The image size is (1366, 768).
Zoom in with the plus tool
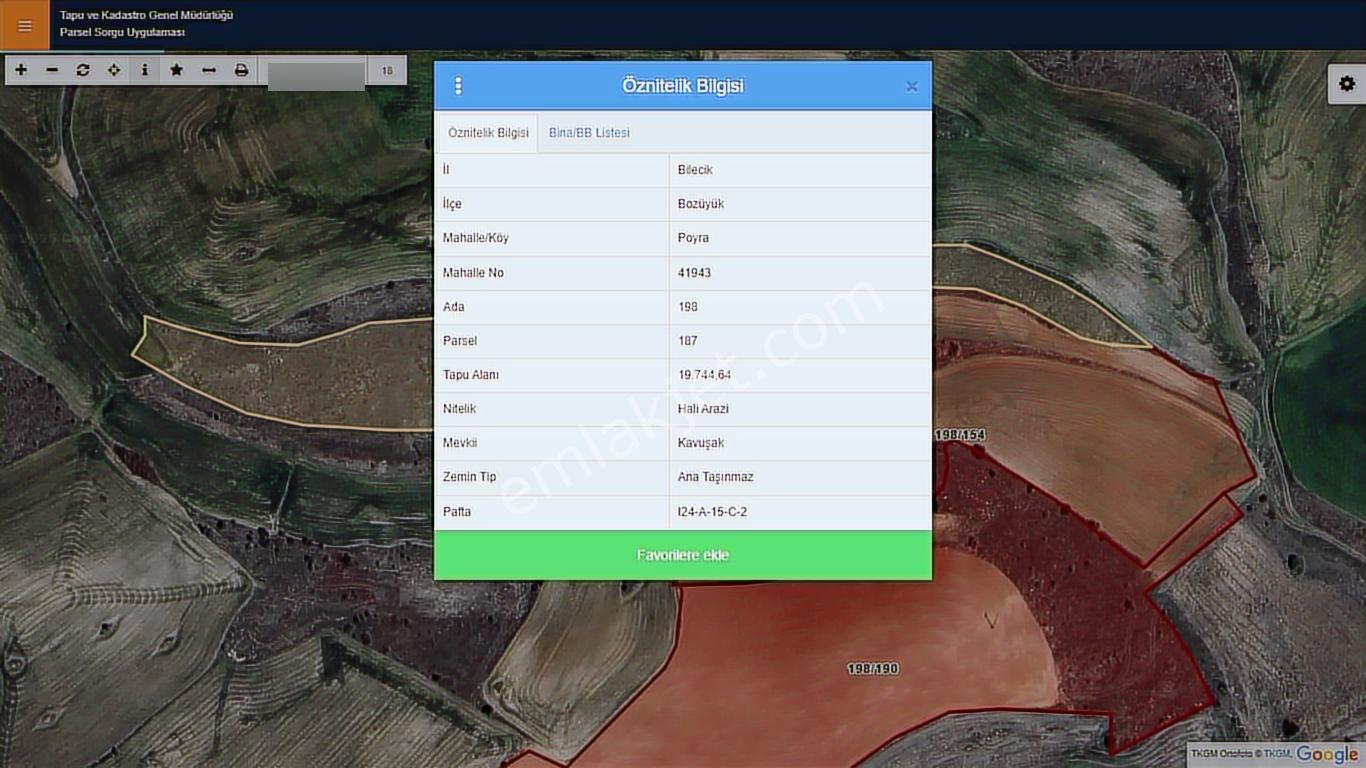pyautogui.click(x=21, y=70)
